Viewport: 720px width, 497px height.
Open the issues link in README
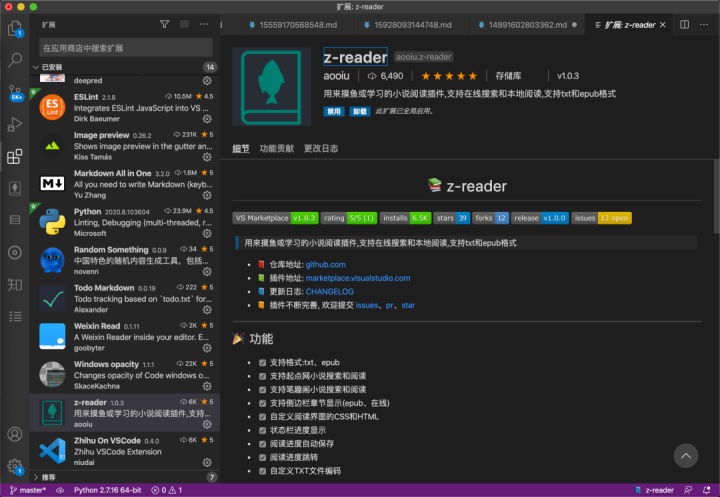(366, 305)
